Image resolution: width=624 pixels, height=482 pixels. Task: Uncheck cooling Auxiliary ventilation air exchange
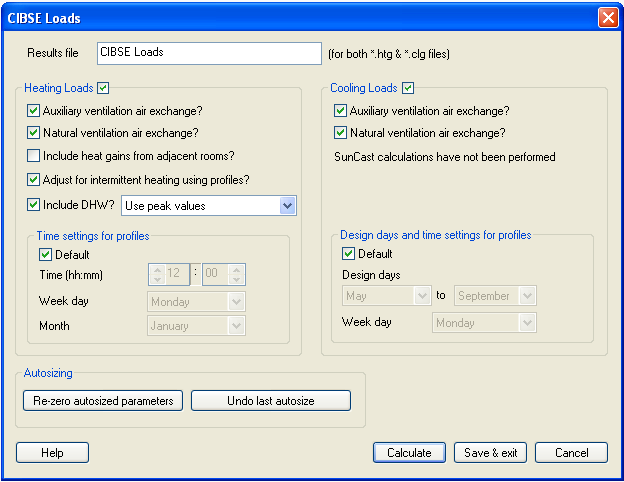[340, 111]
